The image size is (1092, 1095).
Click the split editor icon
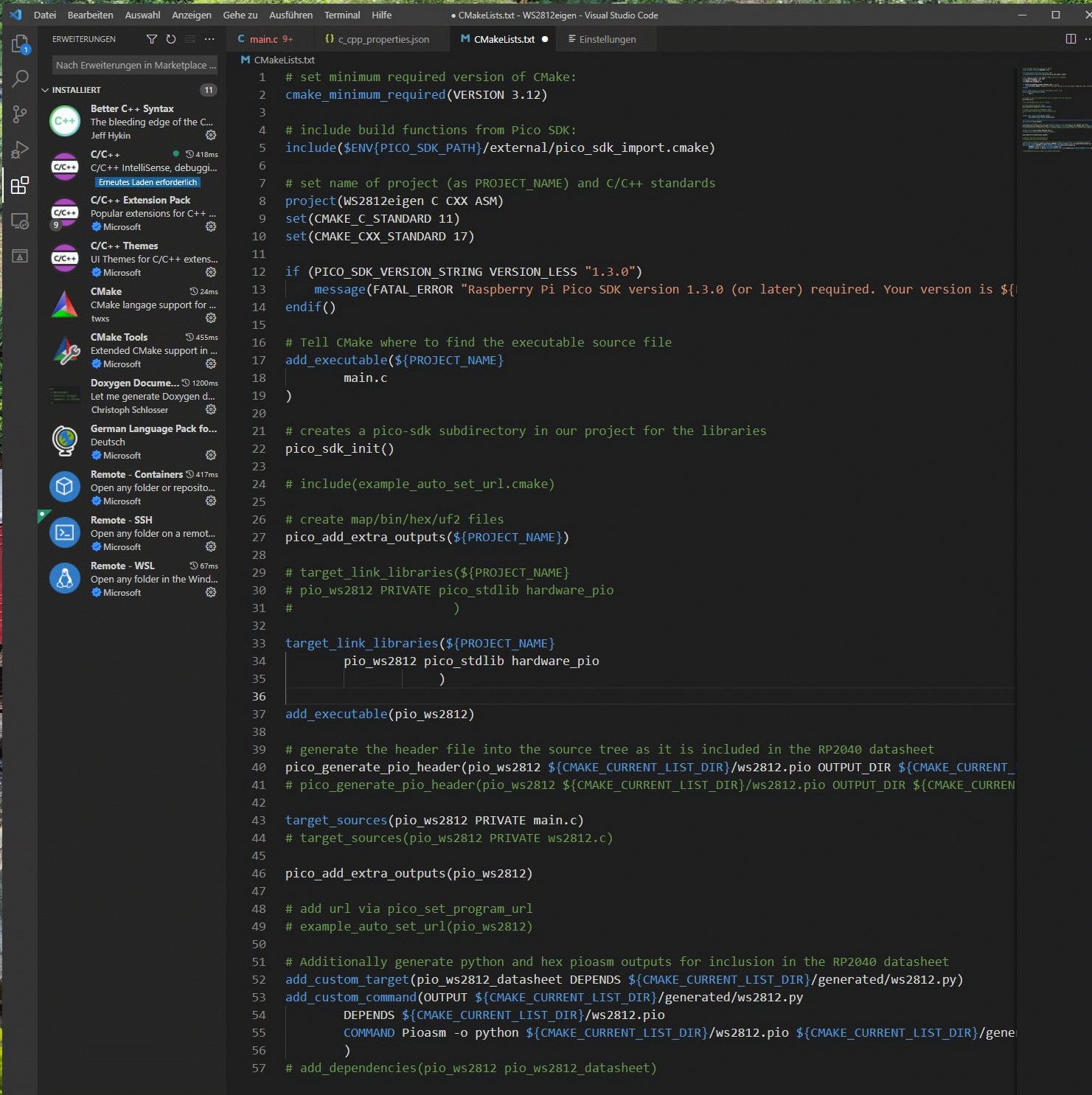tap(1071, 39)
